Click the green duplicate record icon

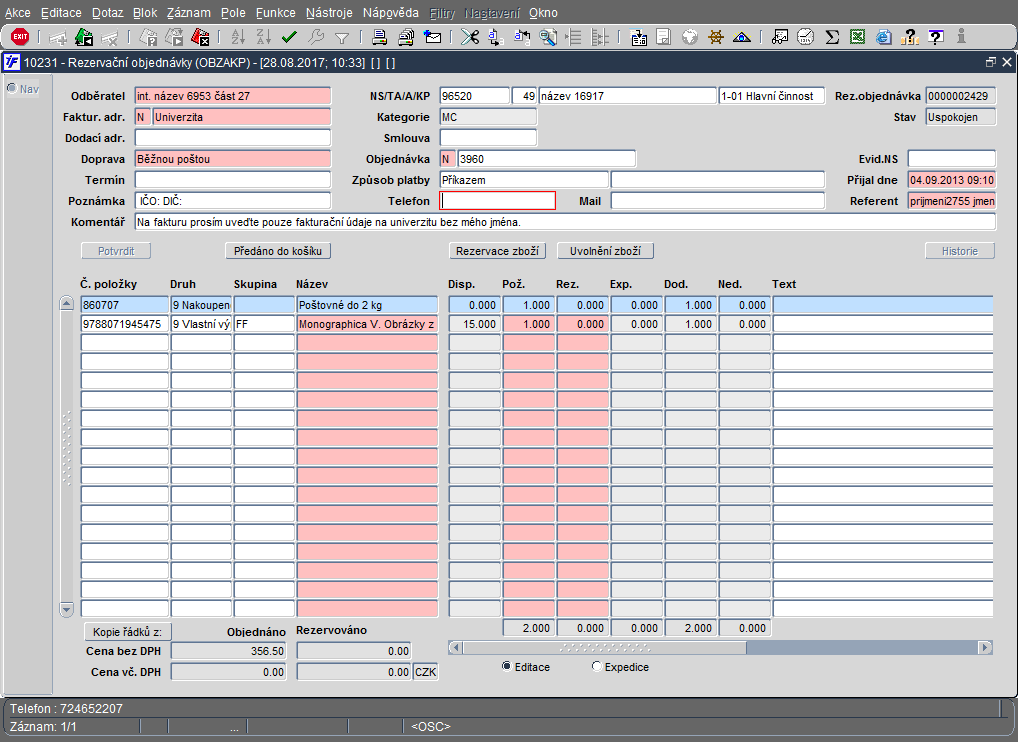coord(84,37)
